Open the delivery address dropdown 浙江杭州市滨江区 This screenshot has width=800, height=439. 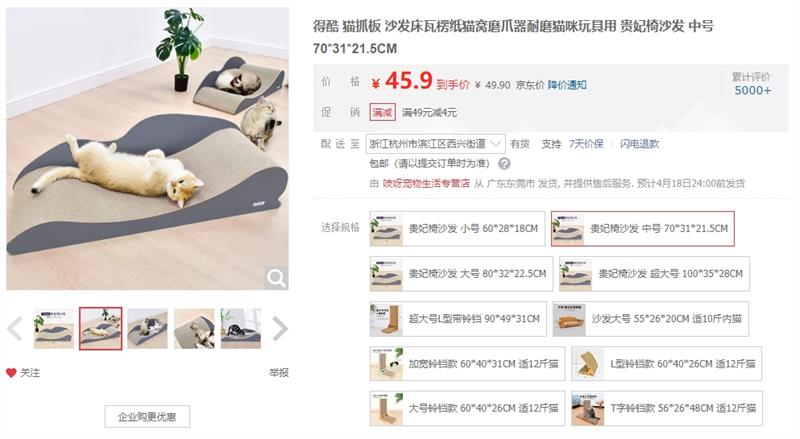(435, 144)
